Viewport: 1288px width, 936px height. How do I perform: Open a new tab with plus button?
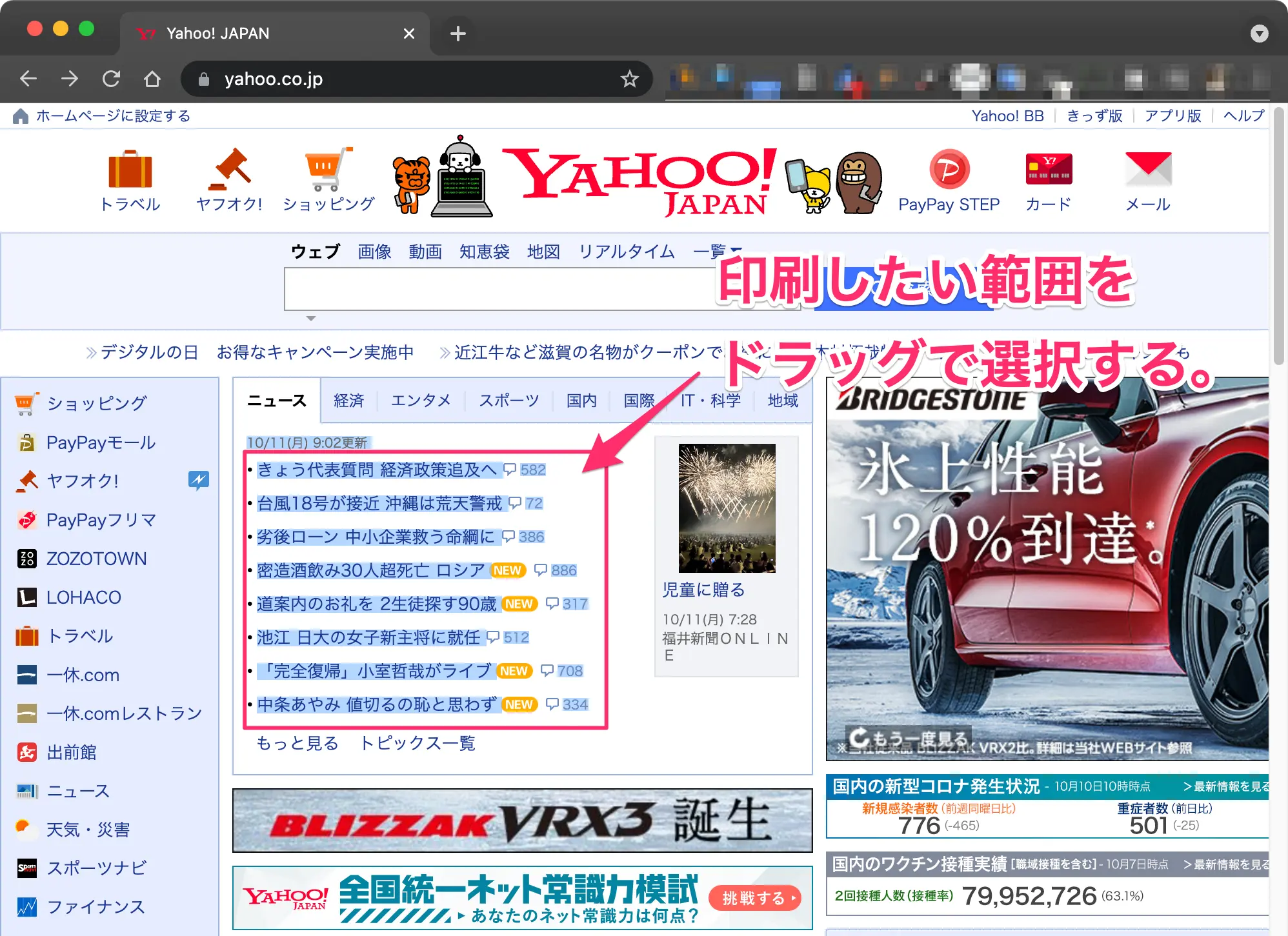(x=458, y=34)
